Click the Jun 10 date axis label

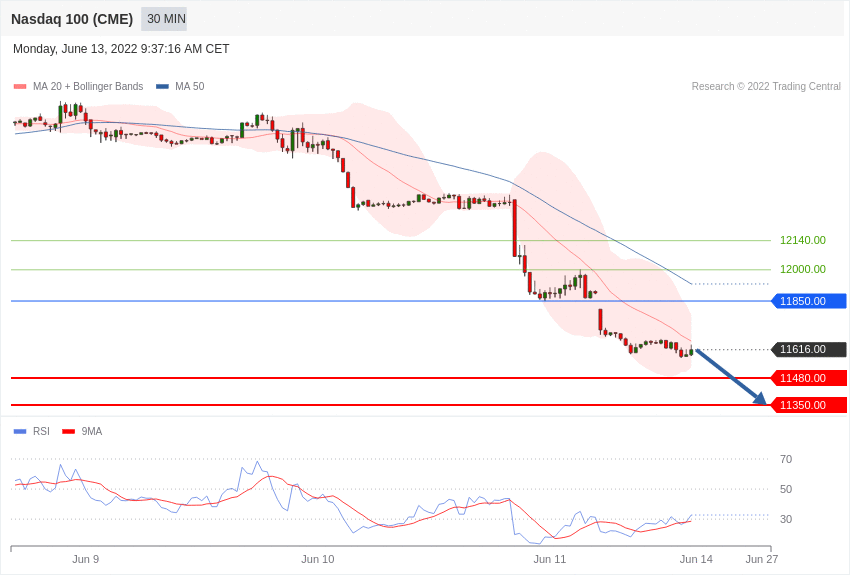[318, 559]
